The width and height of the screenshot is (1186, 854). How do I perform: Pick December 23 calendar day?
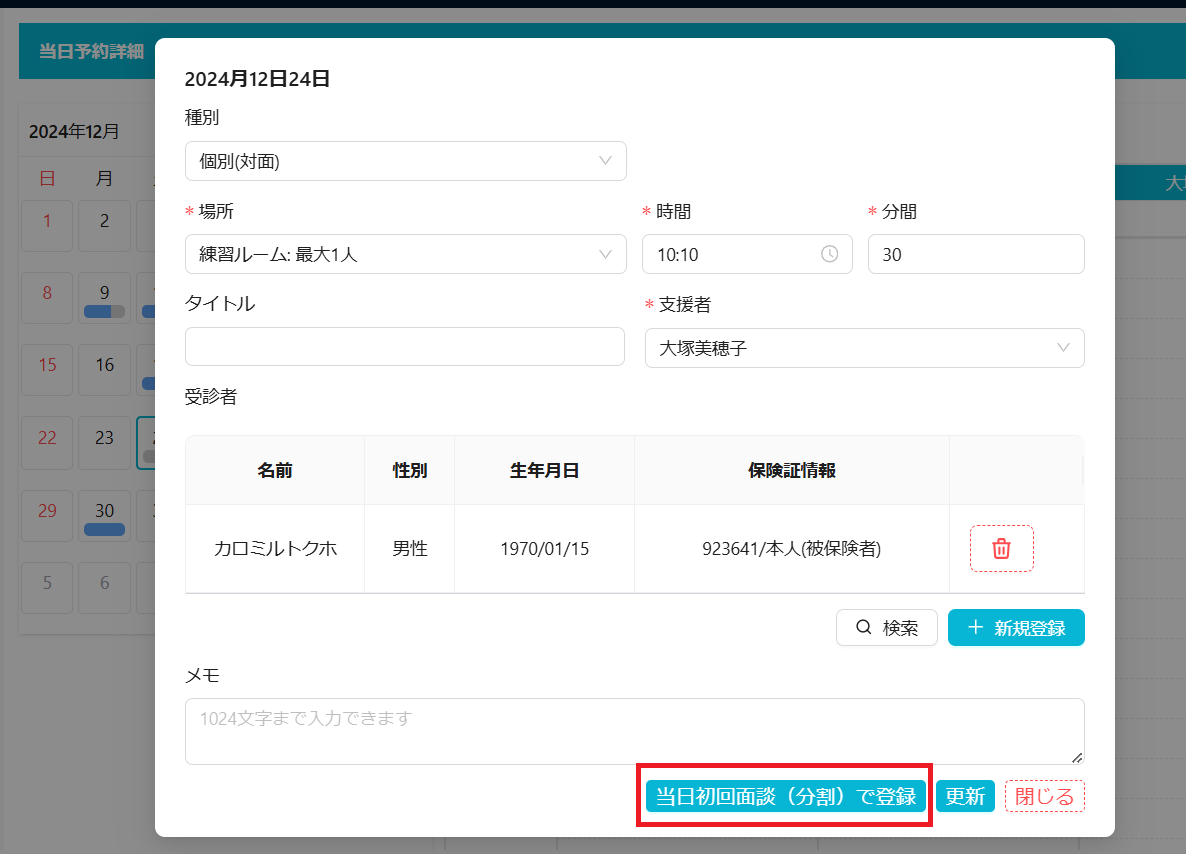pyautogui.click(x=105, y=442)
